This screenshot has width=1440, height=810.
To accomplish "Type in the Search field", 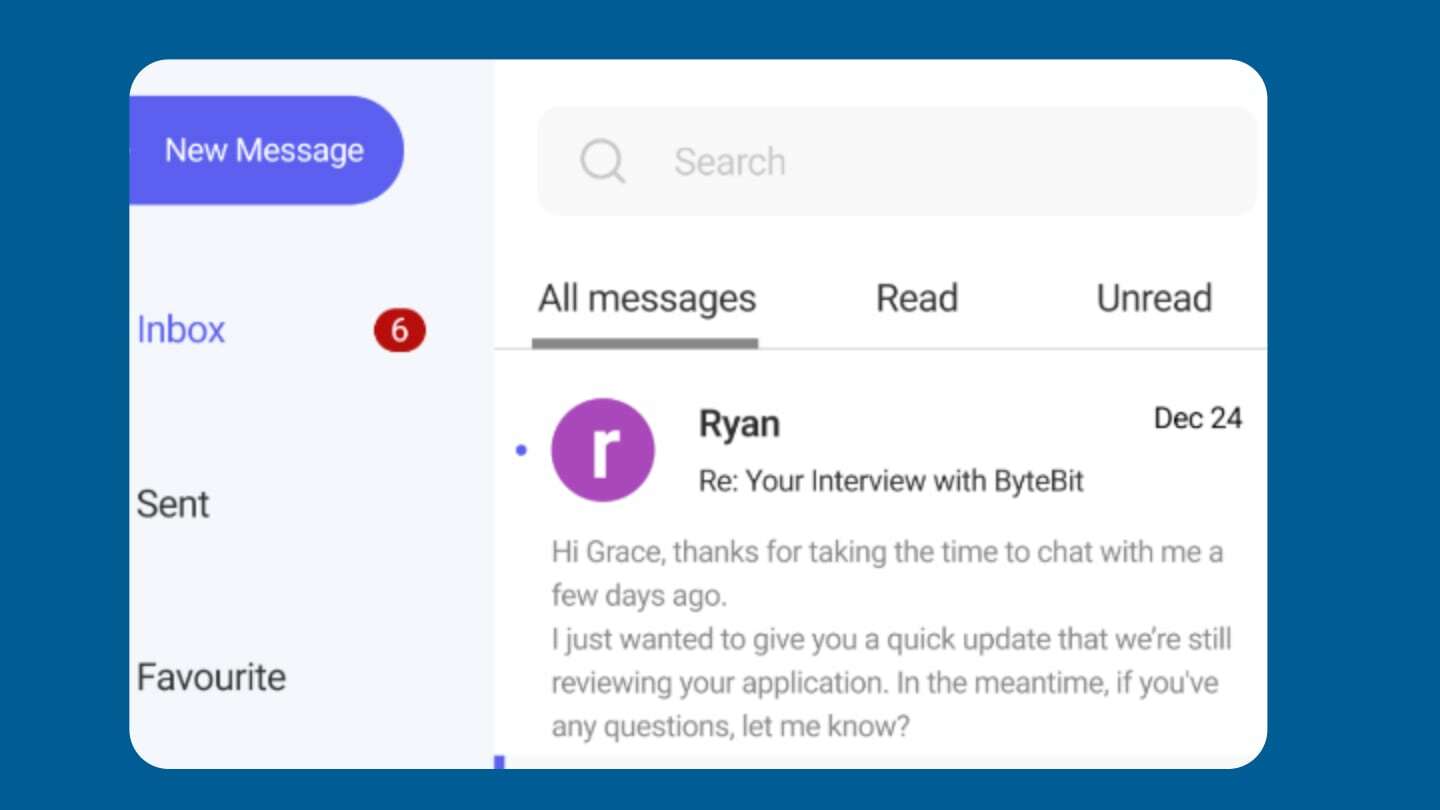I will [x=900, y=161].
